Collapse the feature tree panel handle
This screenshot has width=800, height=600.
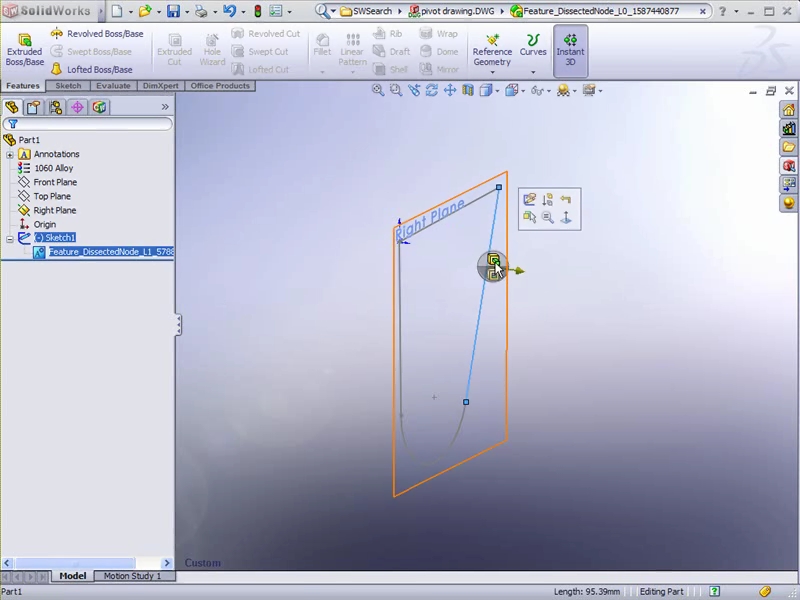[178, 324]
